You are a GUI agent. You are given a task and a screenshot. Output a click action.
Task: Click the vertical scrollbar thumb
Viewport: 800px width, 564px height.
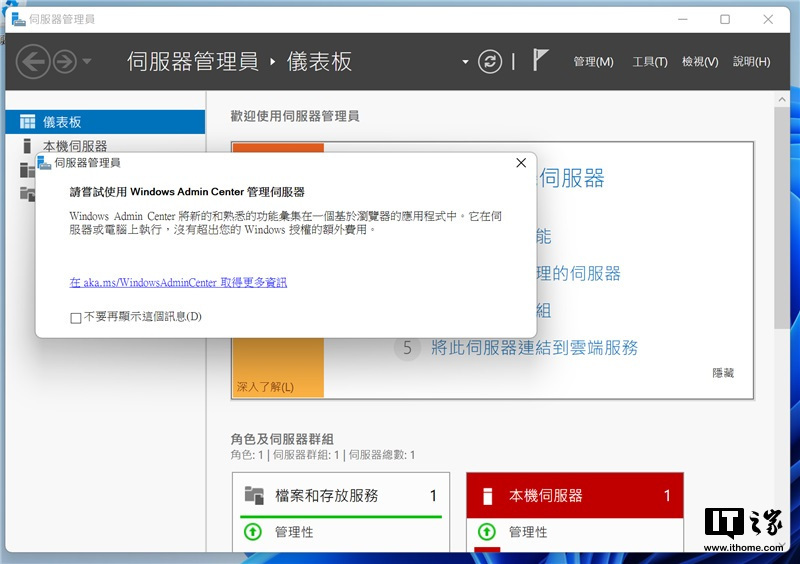pos(782,217)
